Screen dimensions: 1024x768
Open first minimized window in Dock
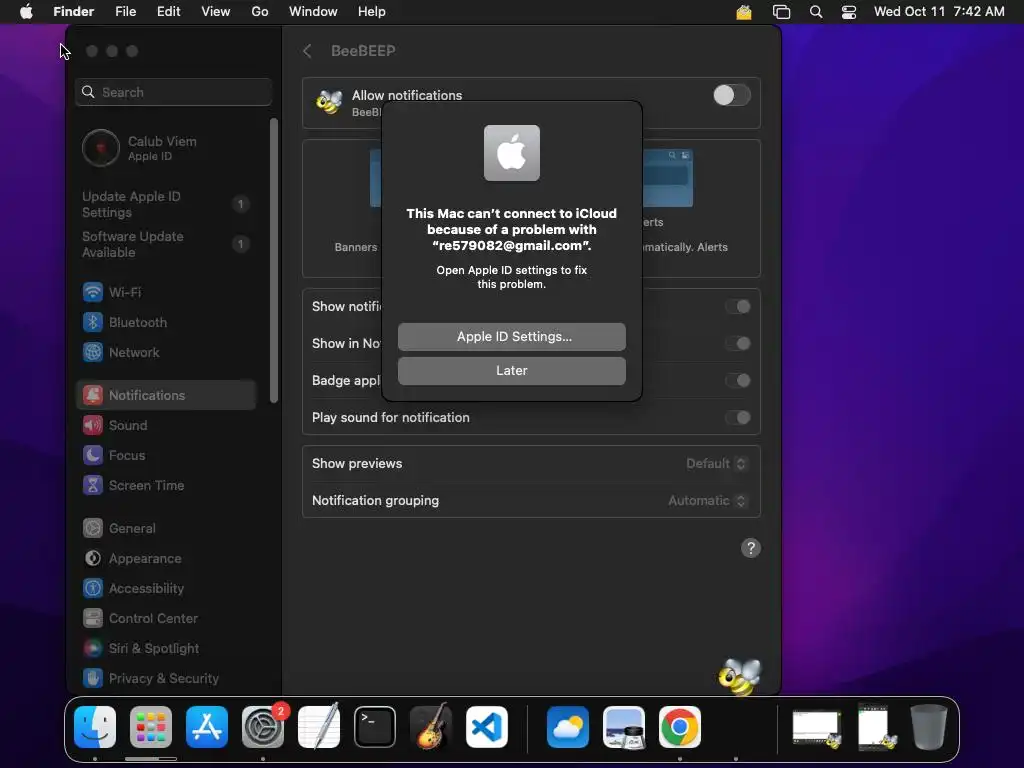click(x=816, y=728)
